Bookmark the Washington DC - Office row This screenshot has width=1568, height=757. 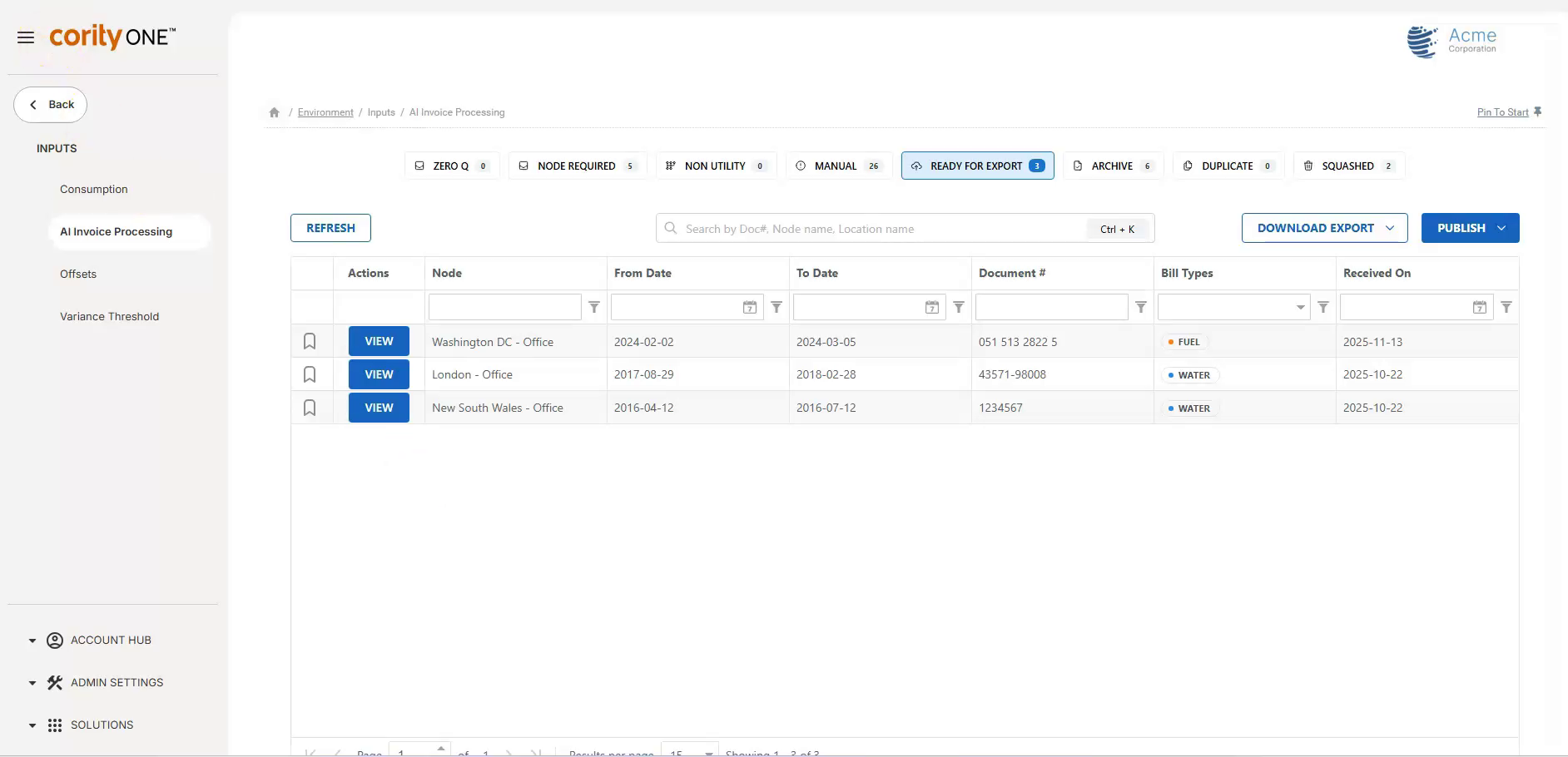[310, 340]
